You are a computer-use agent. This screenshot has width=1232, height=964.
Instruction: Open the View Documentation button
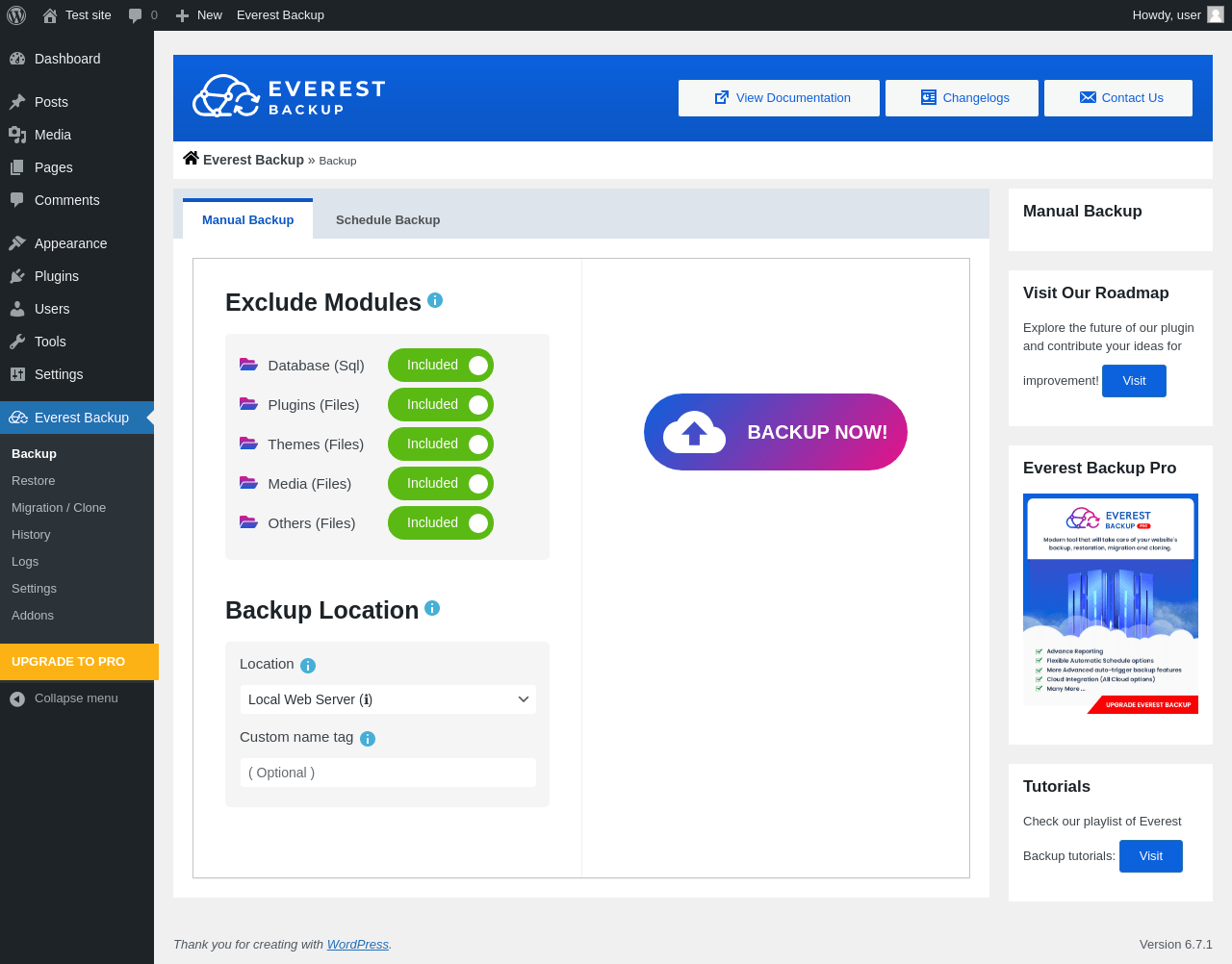tap(779, 98)
